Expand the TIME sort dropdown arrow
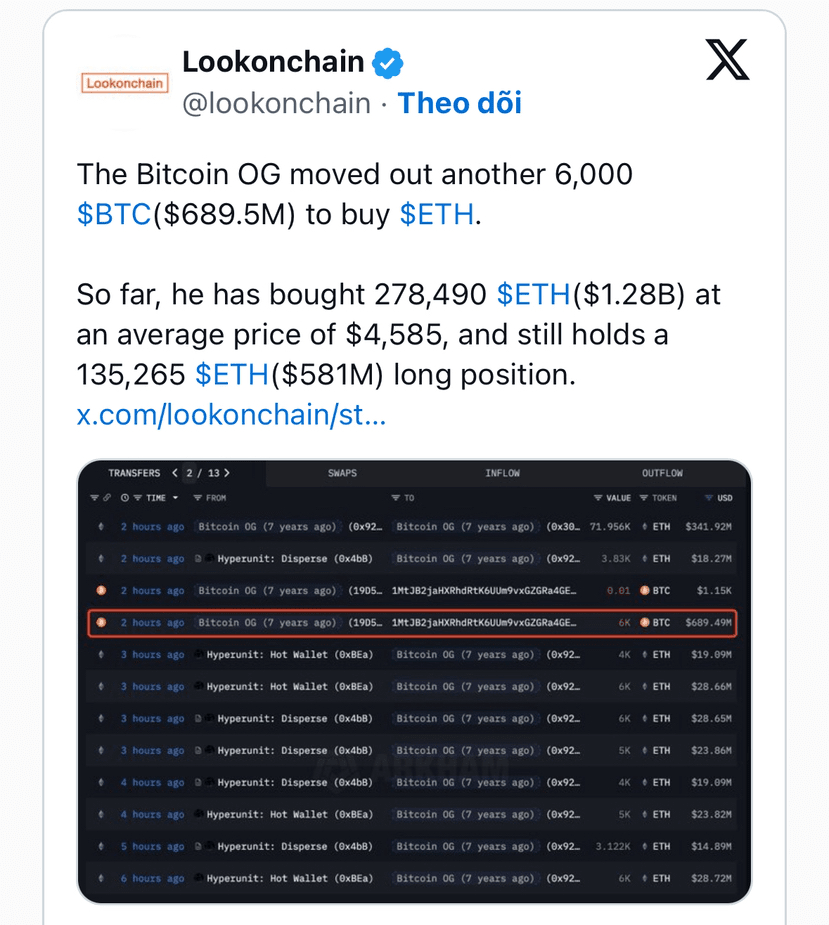 175,498
